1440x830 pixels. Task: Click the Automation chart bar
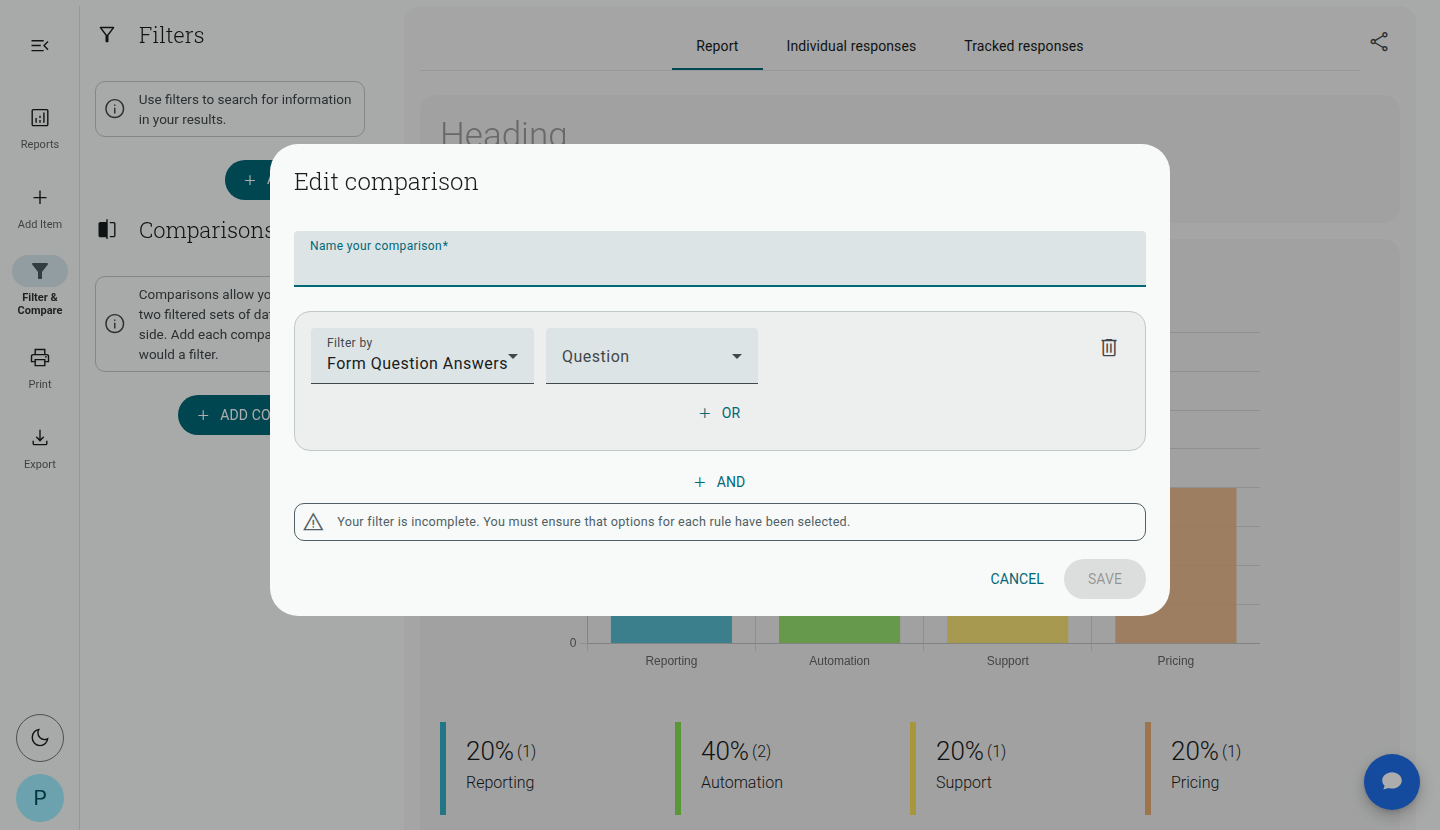tap(839, 629)
